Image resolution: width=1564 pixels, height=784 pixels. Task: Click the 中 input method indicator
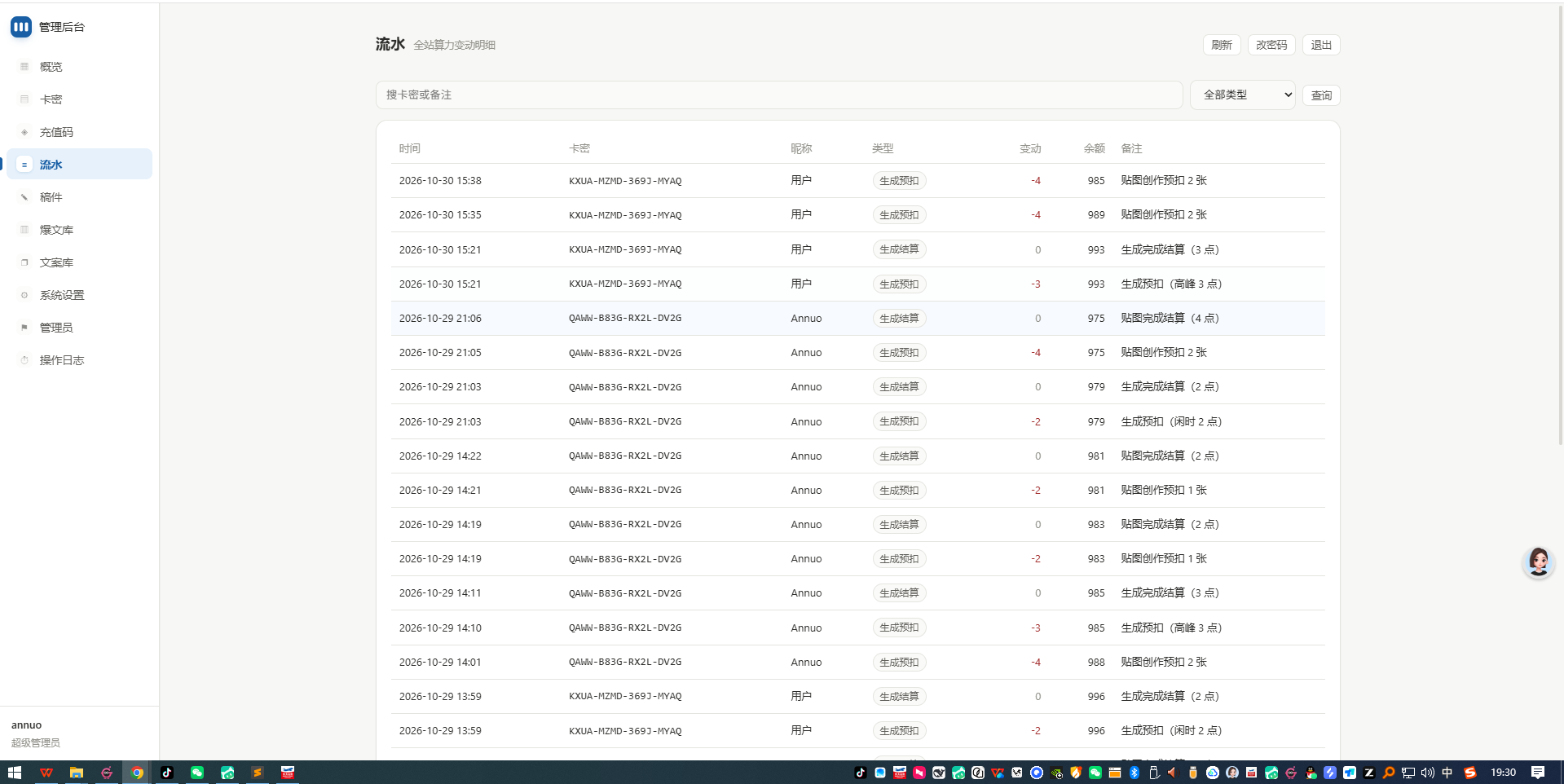1447,773
